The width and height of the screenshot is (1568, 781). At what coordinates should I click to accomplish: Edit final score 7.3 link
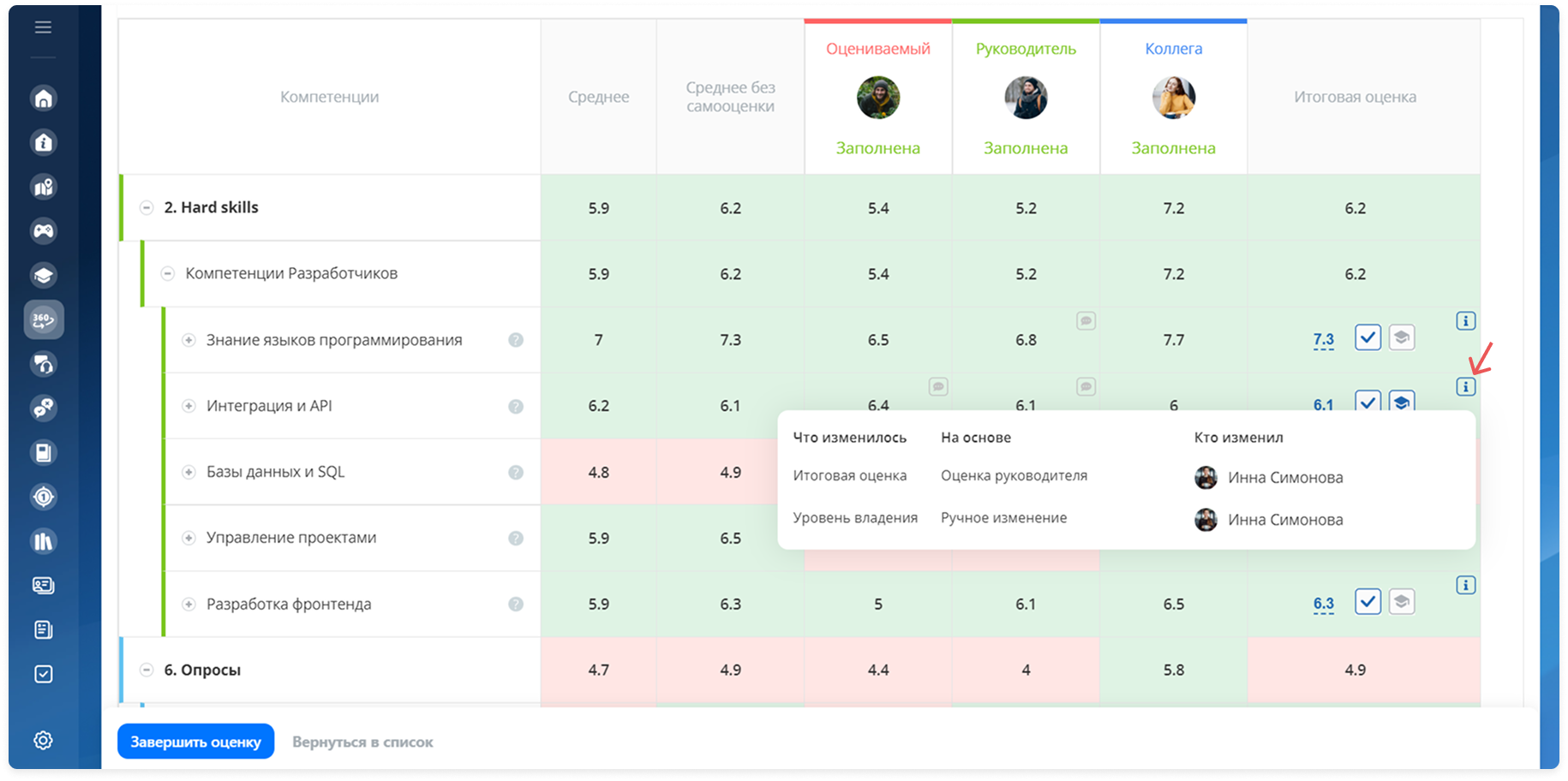(1323, 340)
